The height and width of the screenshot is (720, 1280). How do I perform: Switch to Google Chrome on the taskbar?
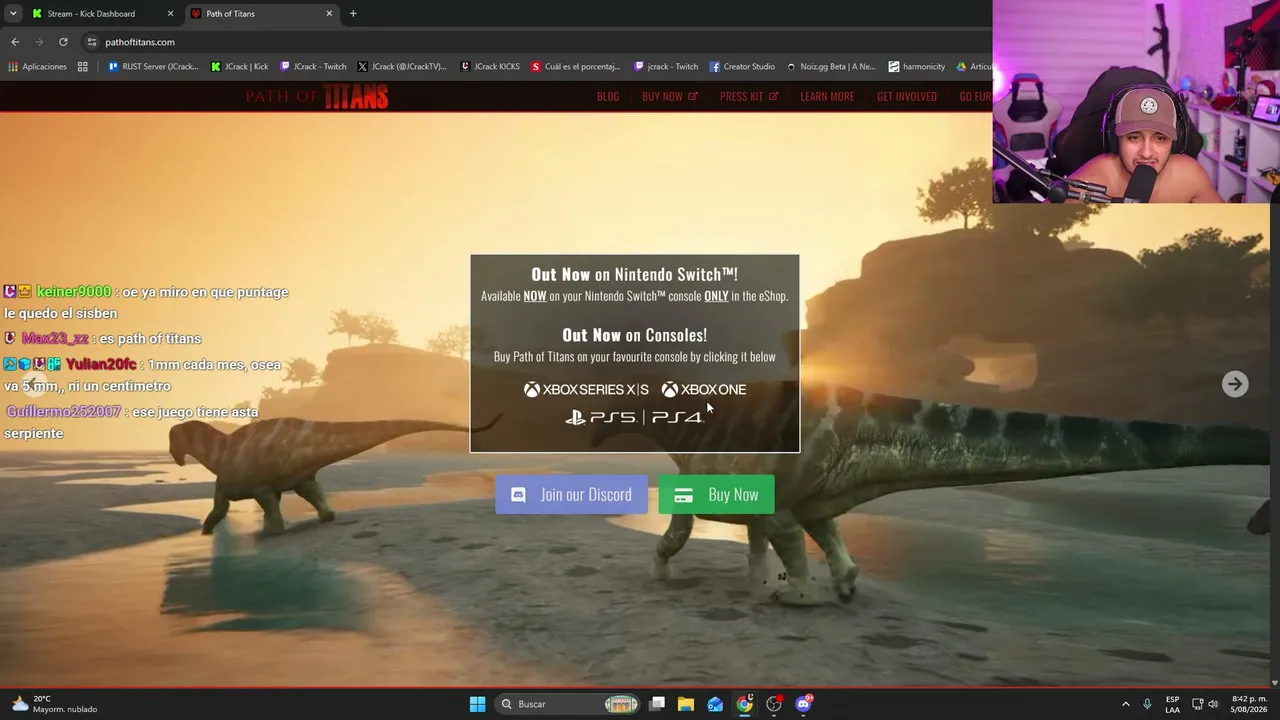coord(745,704)
